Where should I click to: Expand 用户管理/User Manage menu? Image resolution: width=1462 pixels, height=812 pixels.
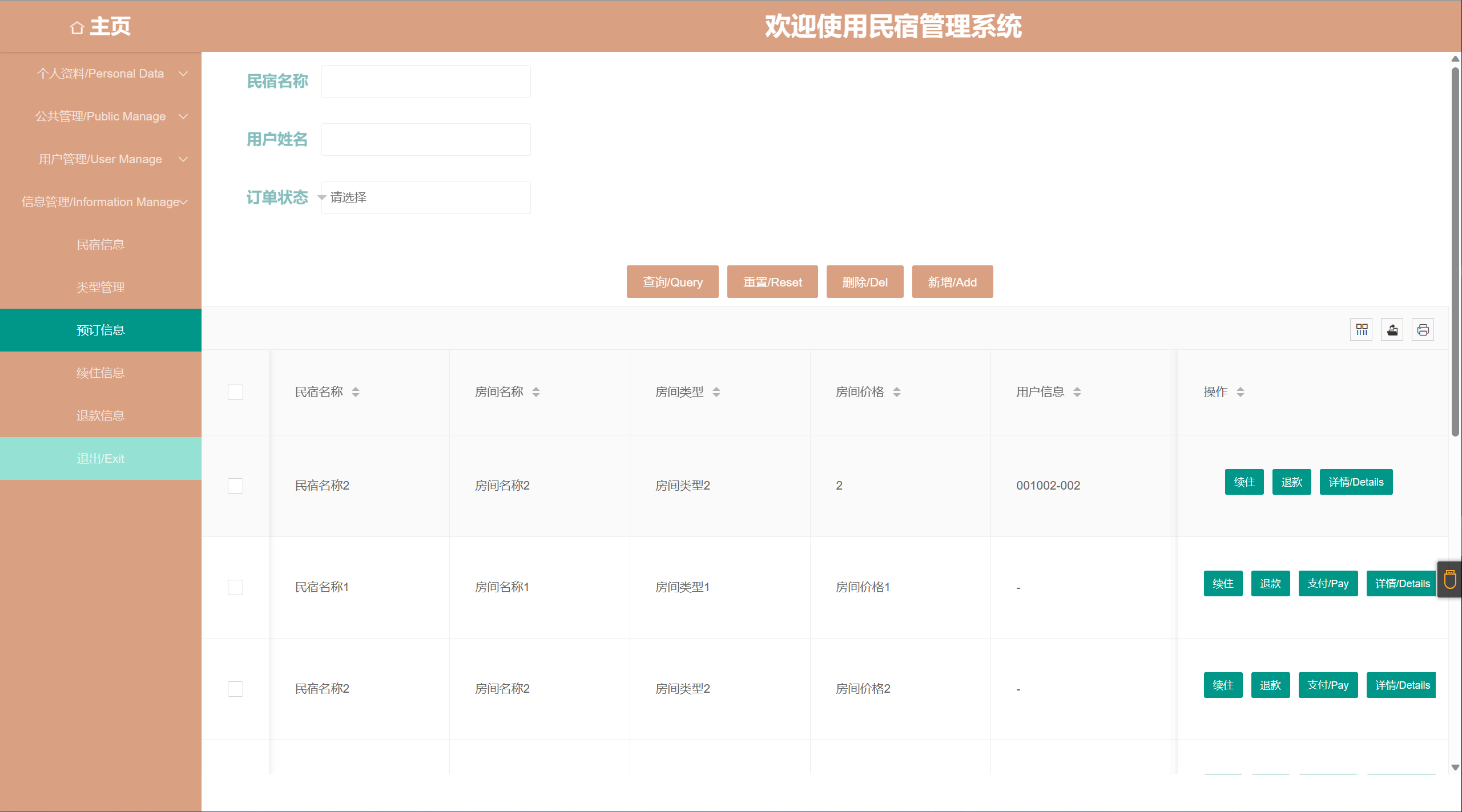tap(100, 159)
